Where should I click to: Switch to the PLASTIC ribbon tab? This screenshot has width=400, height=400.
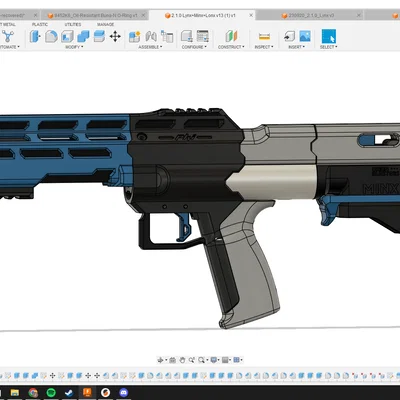tap(40, 24)
